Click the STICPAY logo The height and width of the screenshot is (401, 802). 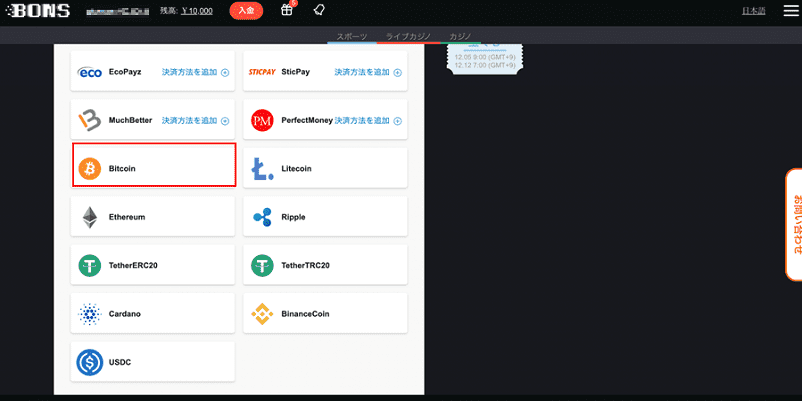coord(262,72)
